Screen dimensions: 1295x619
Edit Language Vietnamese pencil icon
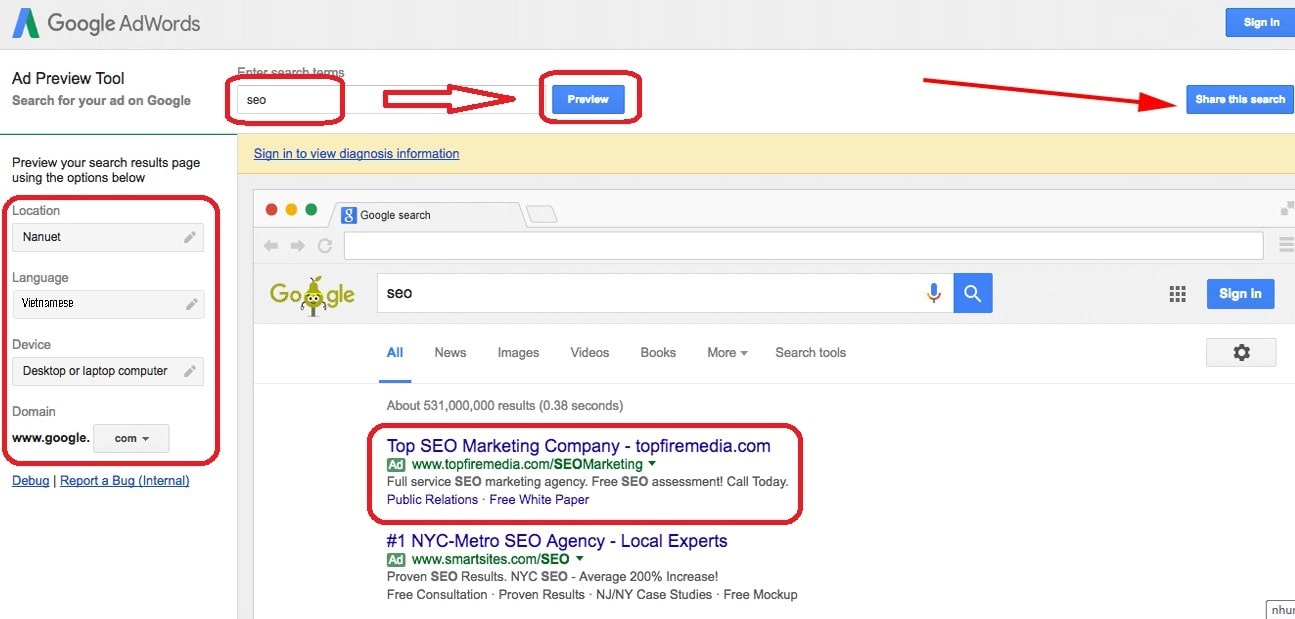(191, 304)
